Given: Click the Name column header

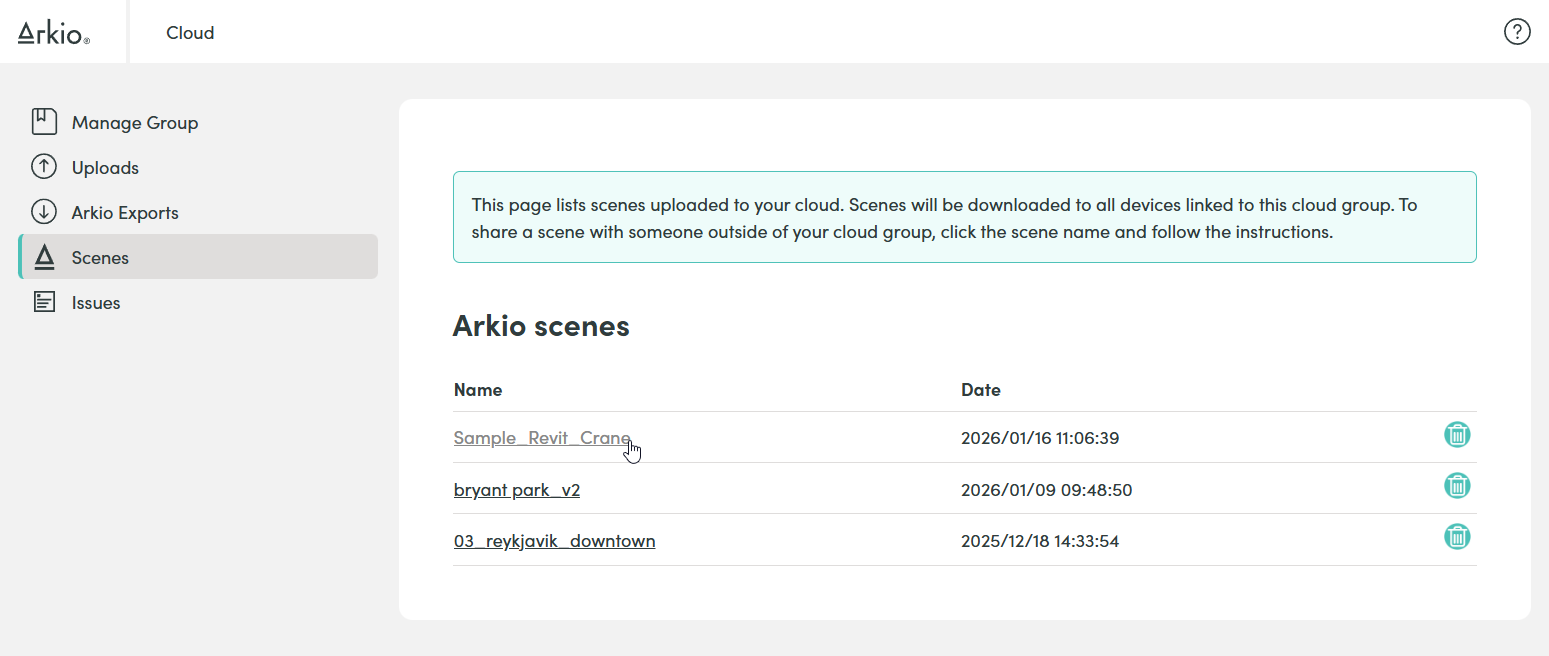Looking at the screenshot, I should coord(478,390).
